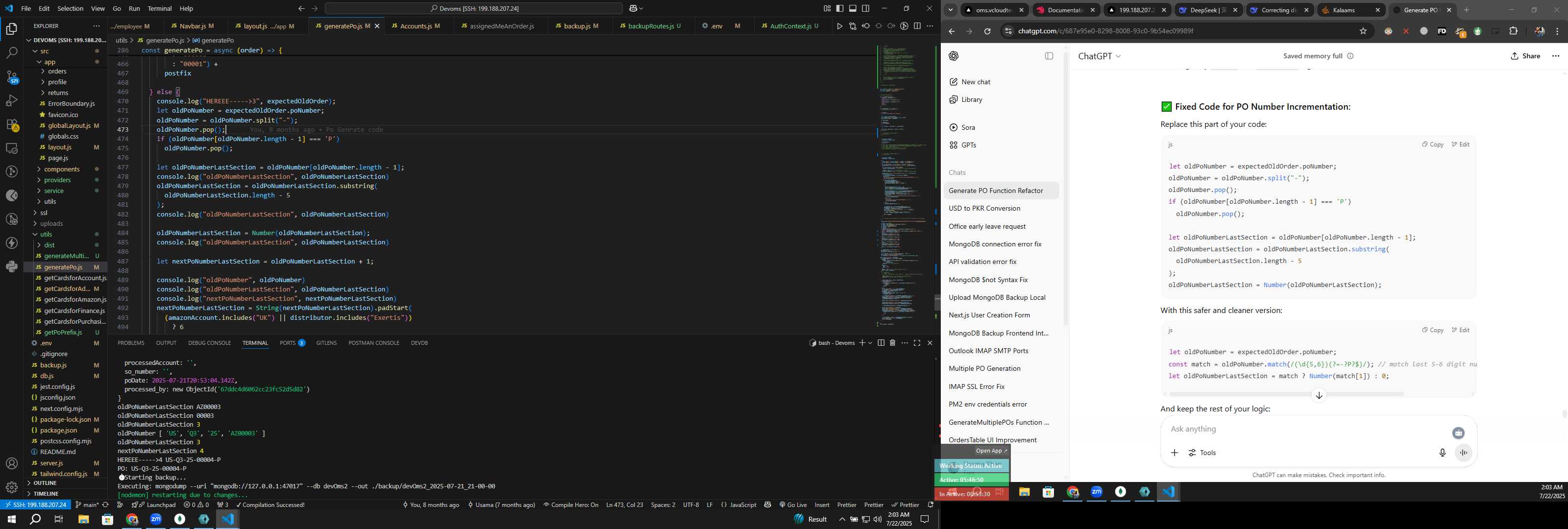
Task: Open the Selection menu in VS Code
Action: point(71,8)
